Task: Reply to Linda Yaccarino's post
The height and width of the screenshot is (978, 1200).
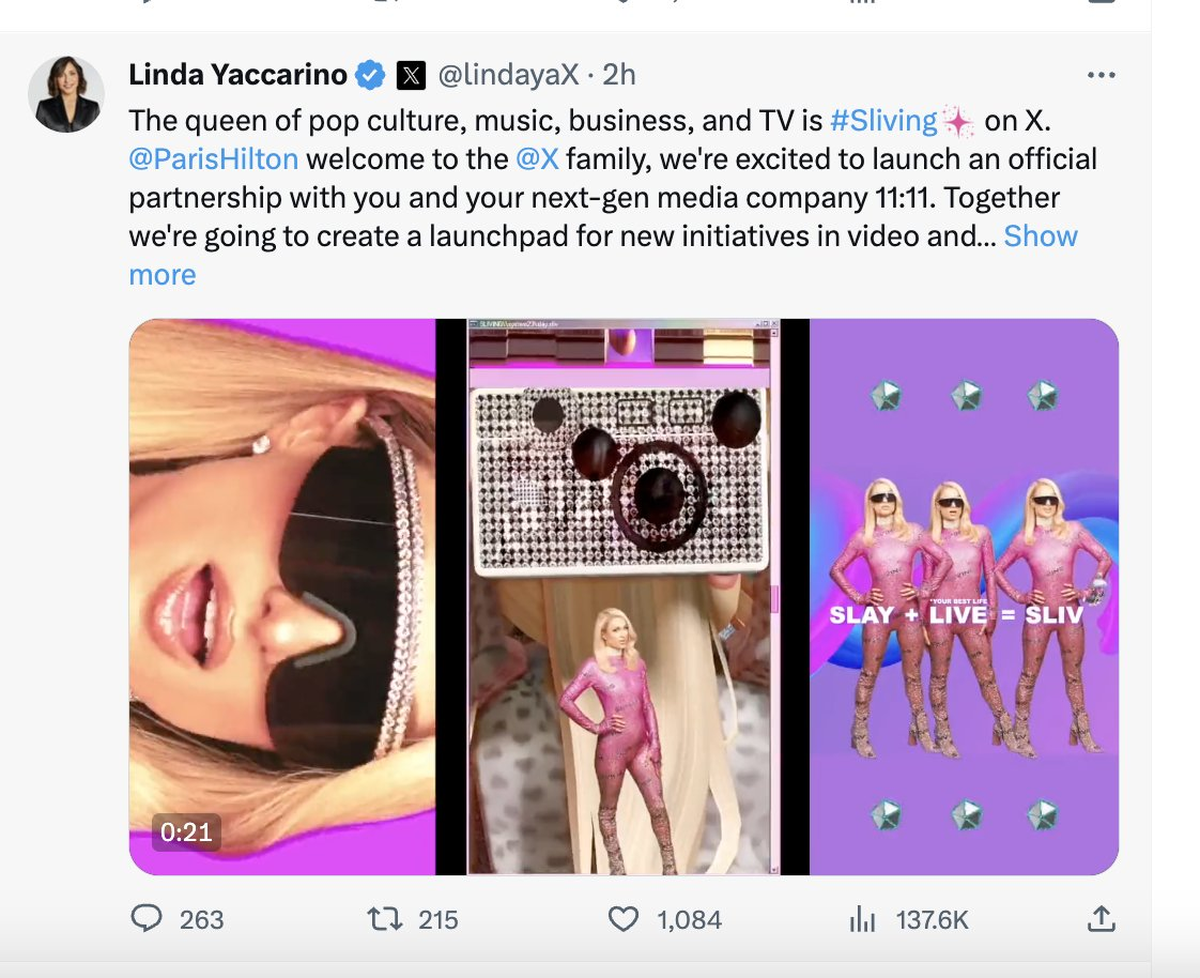Action: (x=147, y=919)
